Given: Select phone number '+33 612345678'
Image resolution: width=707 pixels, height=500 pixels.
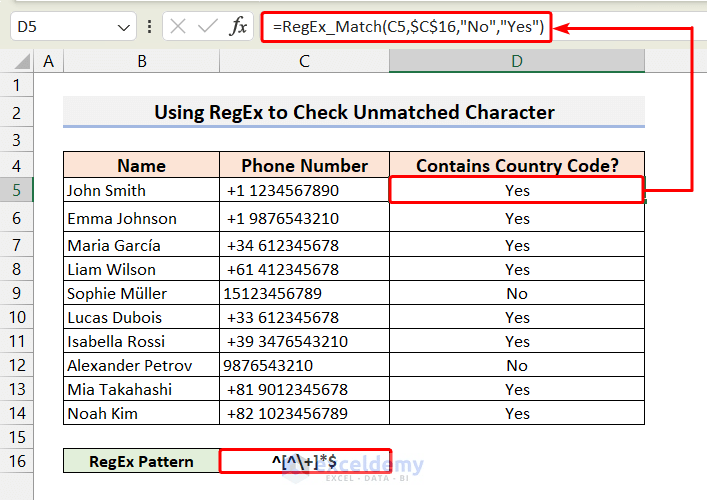Looking at the screenshot, I should 304,317.
